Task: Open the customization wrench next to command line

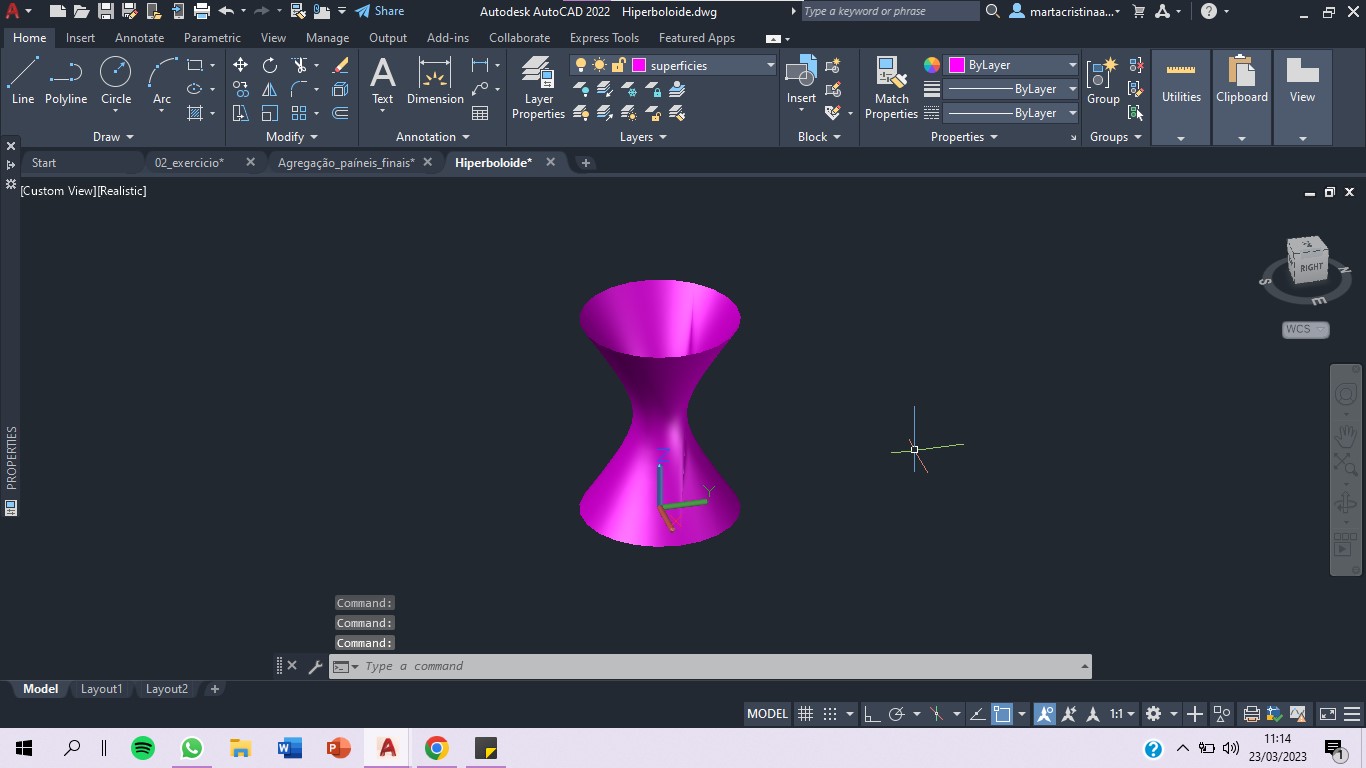Action: click(x=315, y=666)
